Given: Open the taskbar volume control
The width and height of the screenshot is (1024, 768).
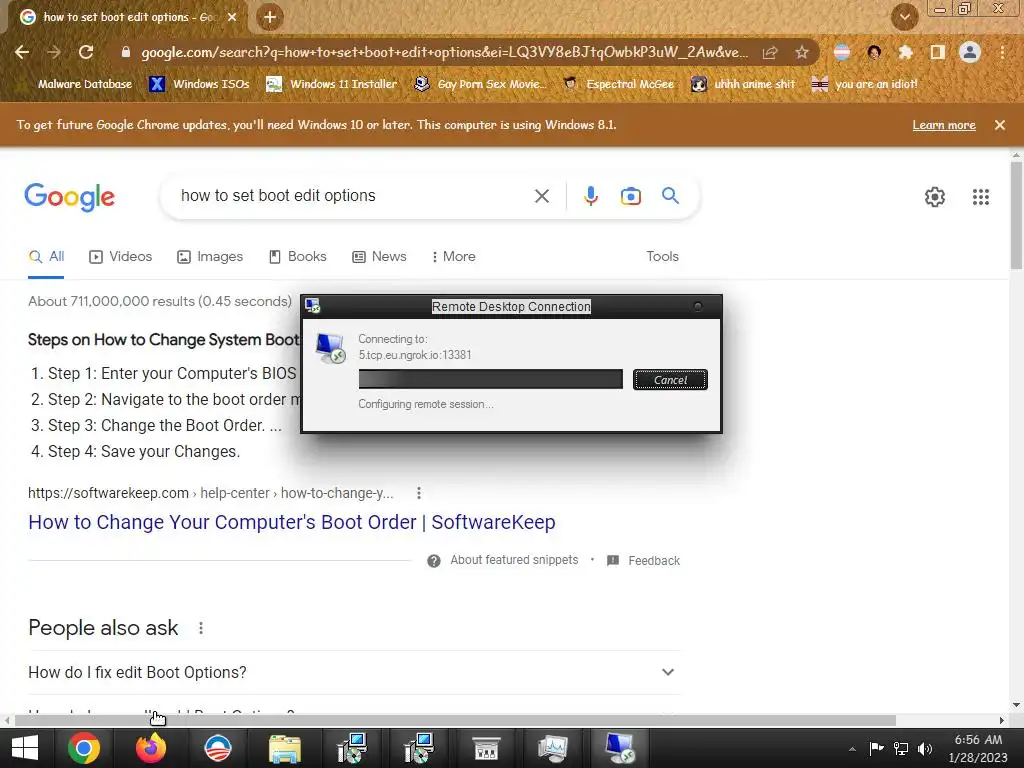Looking at the screenshot, I should (925, 749).
